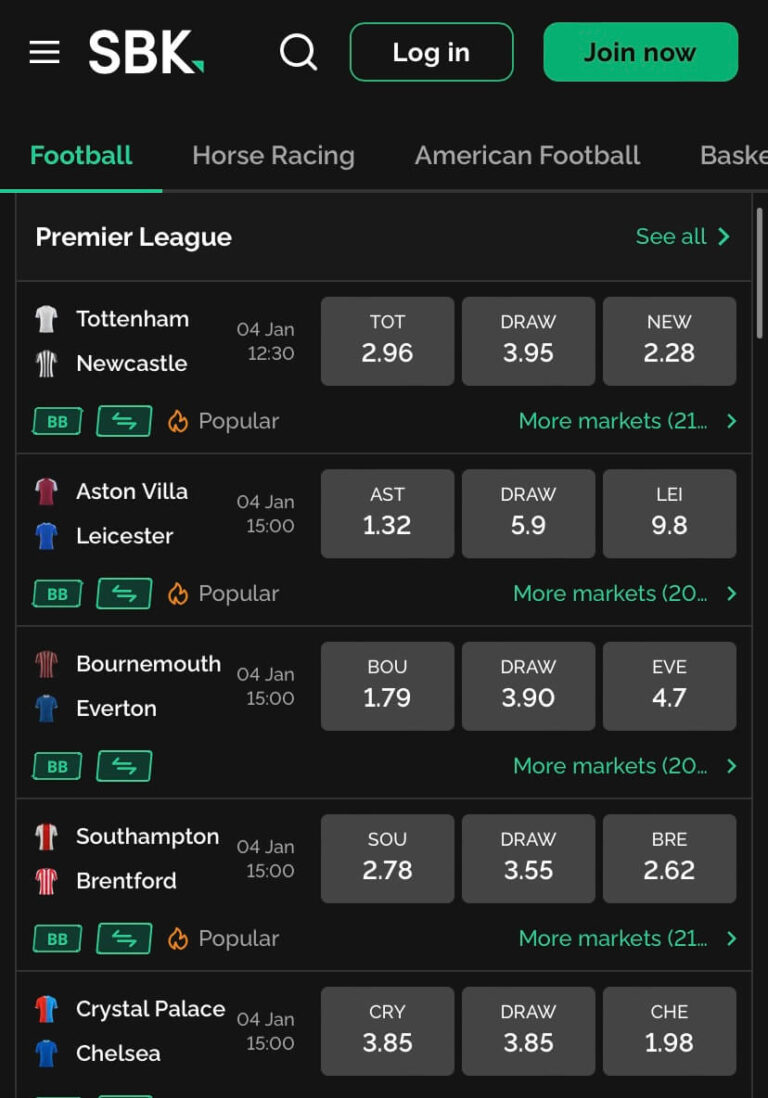Screen dimensions: 768x1098
Task: Open the American Football tab
Action: point(527,155)
